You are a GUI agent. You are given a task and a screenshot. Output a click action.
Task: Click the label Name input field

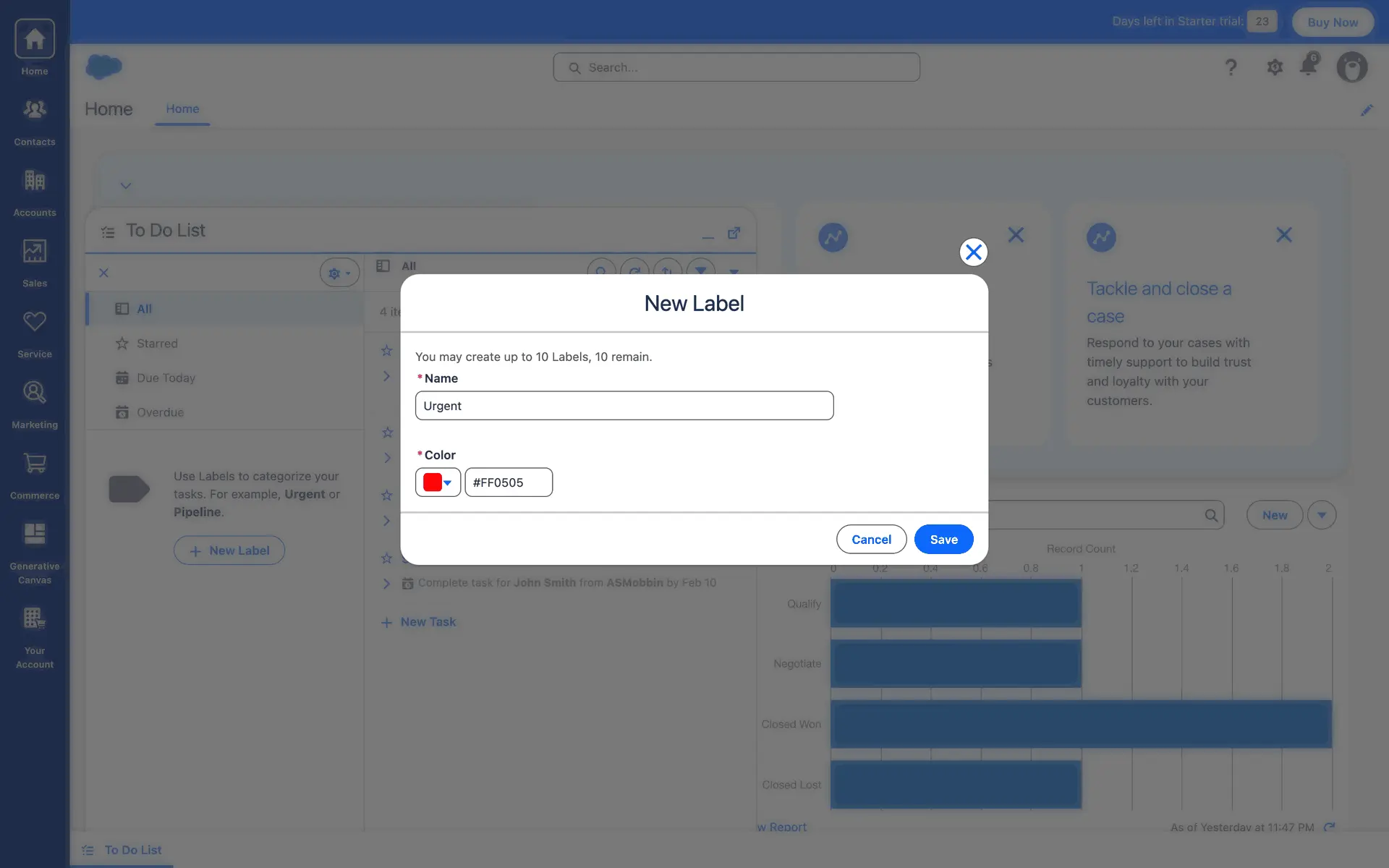[624, 406]
